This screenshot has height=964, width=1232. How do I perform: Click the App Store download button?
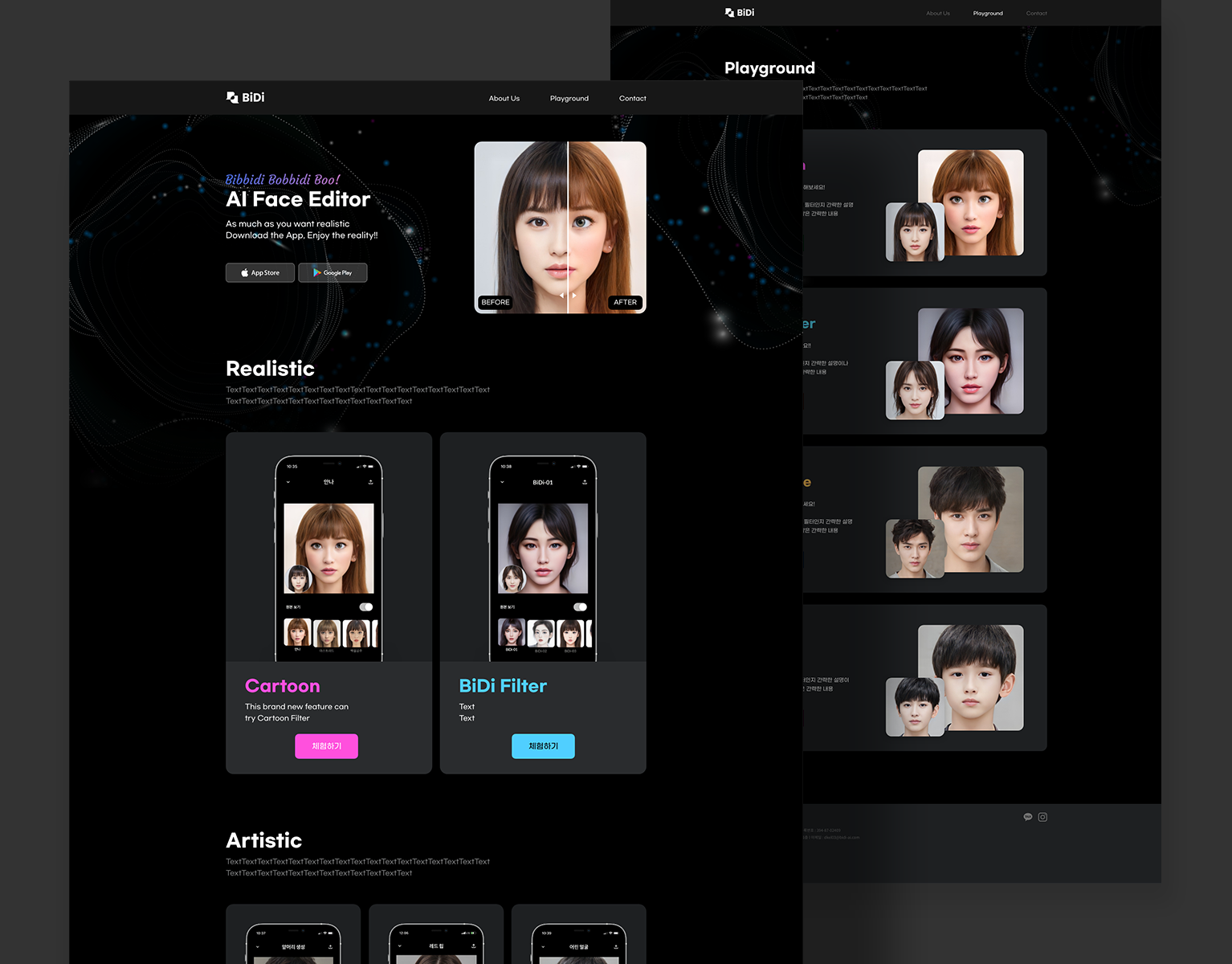pos(260,272)
